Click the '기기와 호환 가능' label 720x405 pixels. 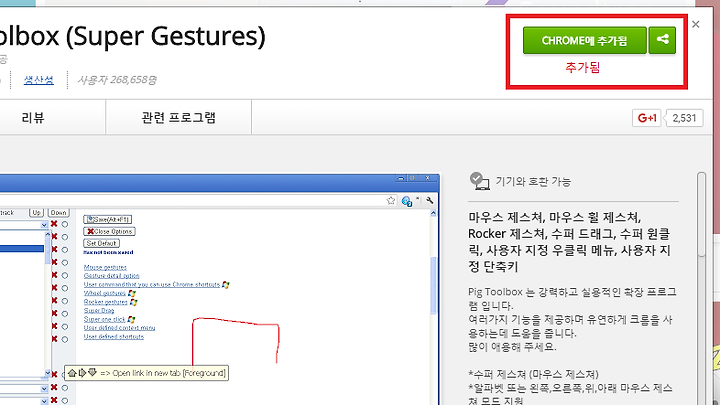tap(533, 181)
